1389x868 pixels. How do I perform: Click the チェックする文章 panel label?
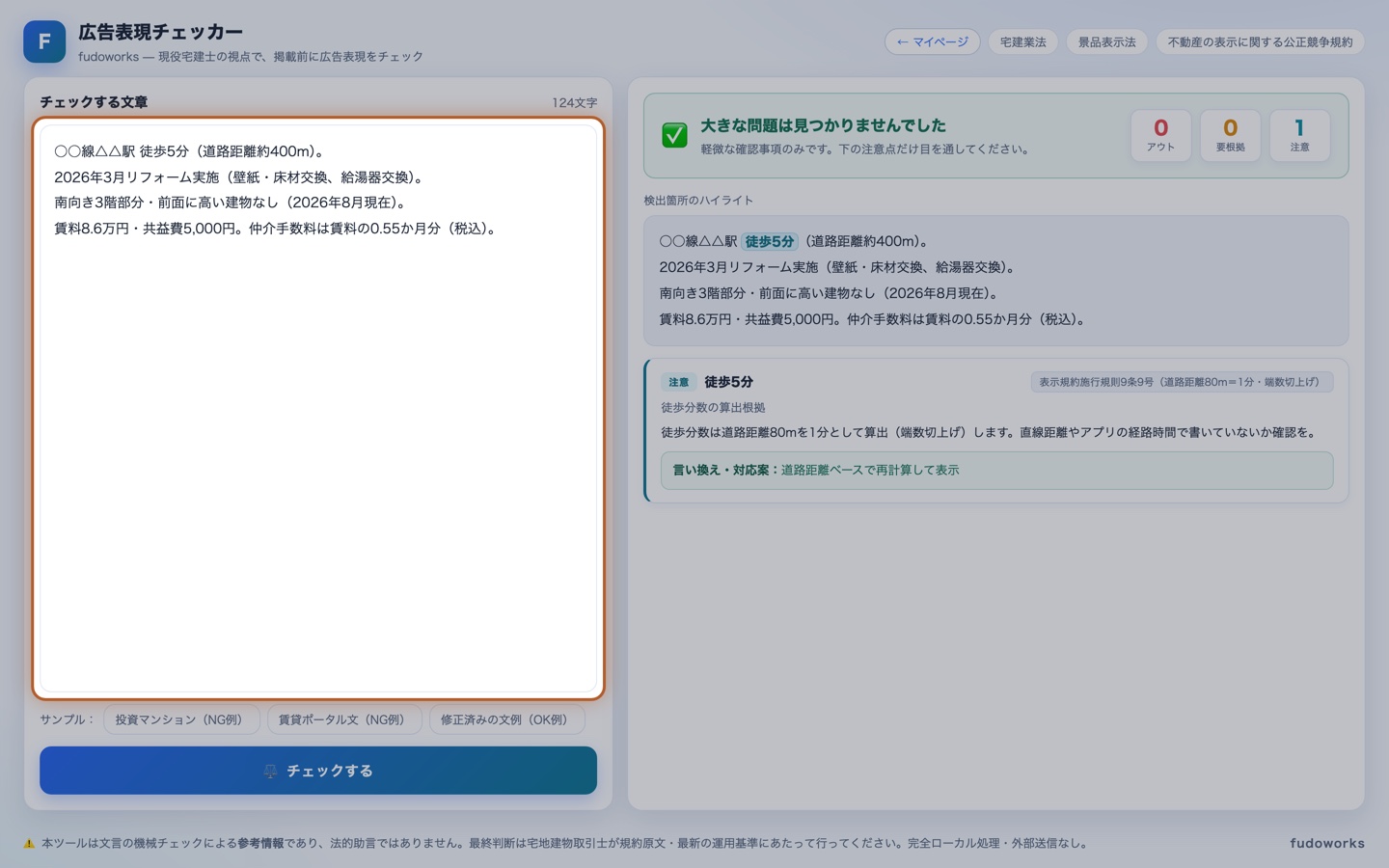coord(94,102)
